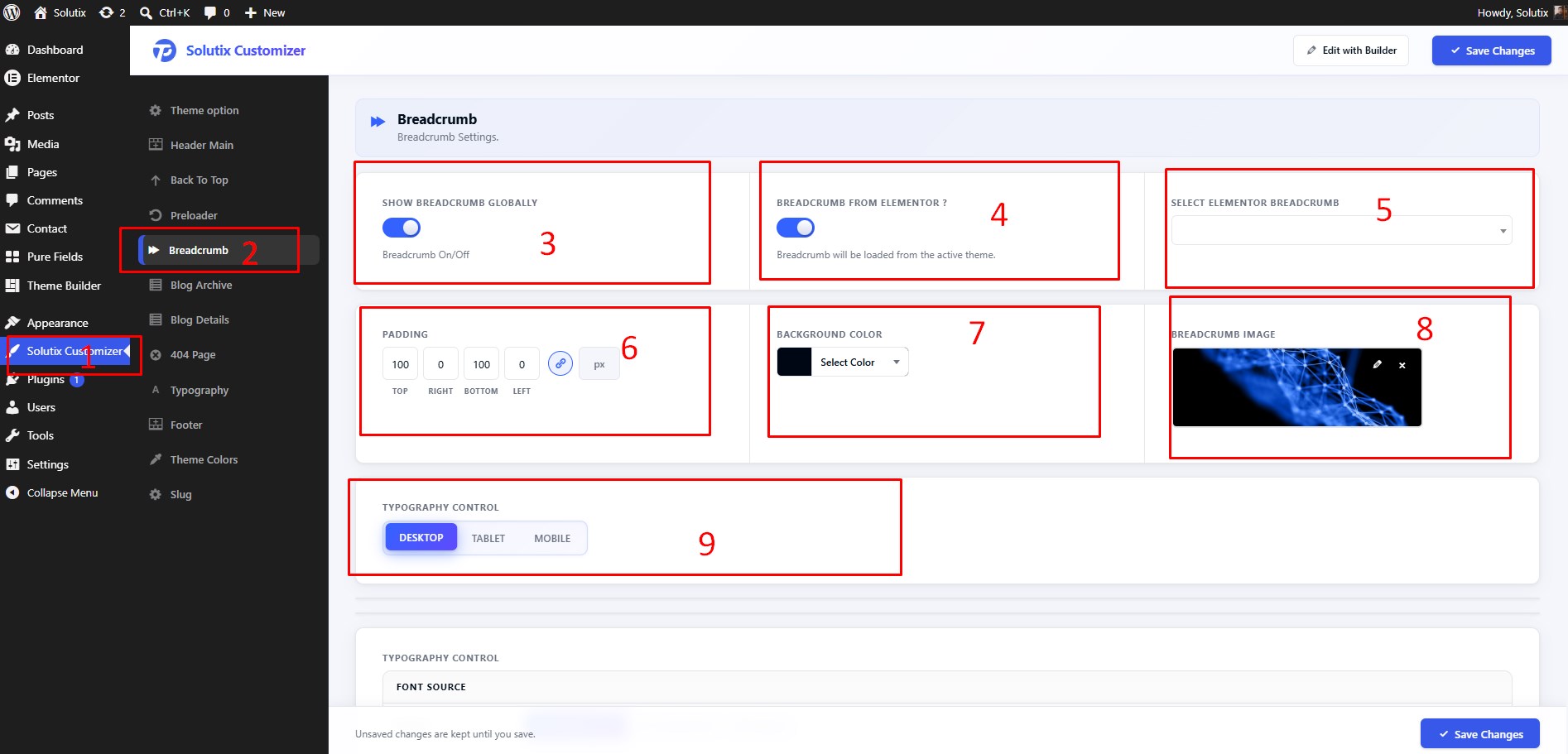
Task: Open the Select Color dropdown
Action: (859, 362)
